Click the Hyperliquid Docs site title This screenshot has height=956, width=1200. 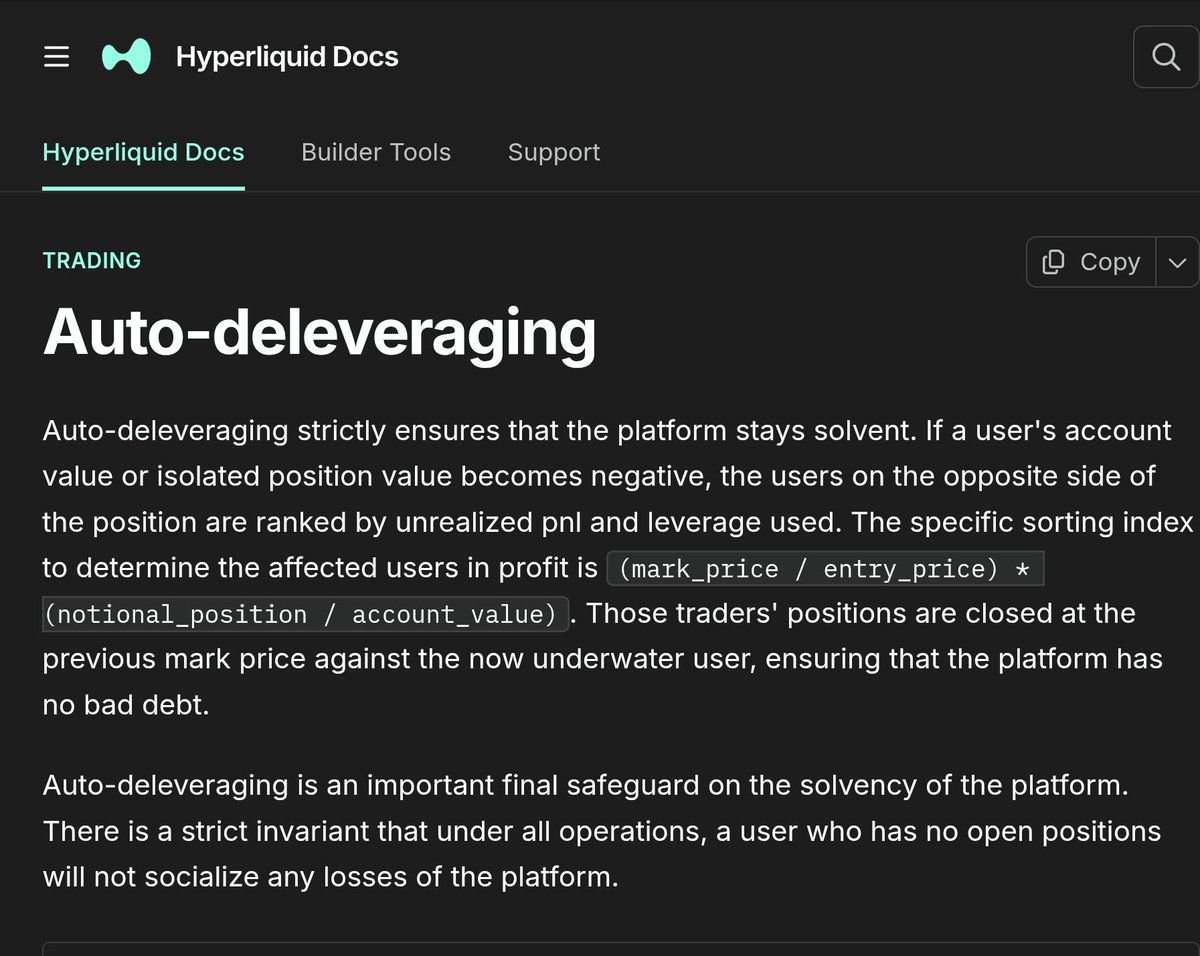pos(287,57)
